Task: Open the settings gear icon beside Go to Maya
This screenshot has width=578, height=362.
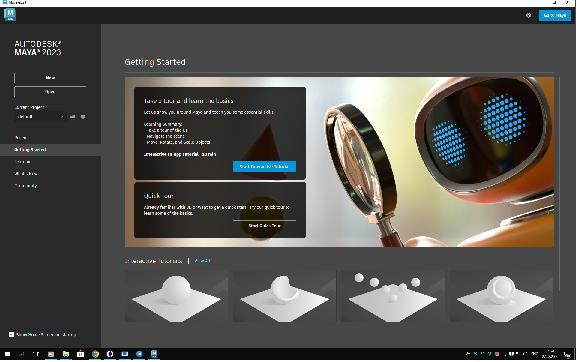Action: point(528,15)
